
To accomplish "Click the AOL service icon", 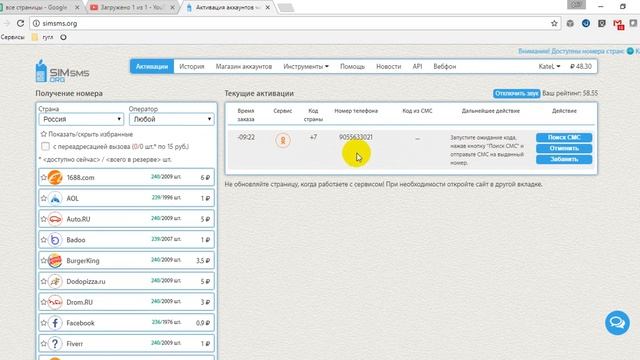I will [55, 198].
